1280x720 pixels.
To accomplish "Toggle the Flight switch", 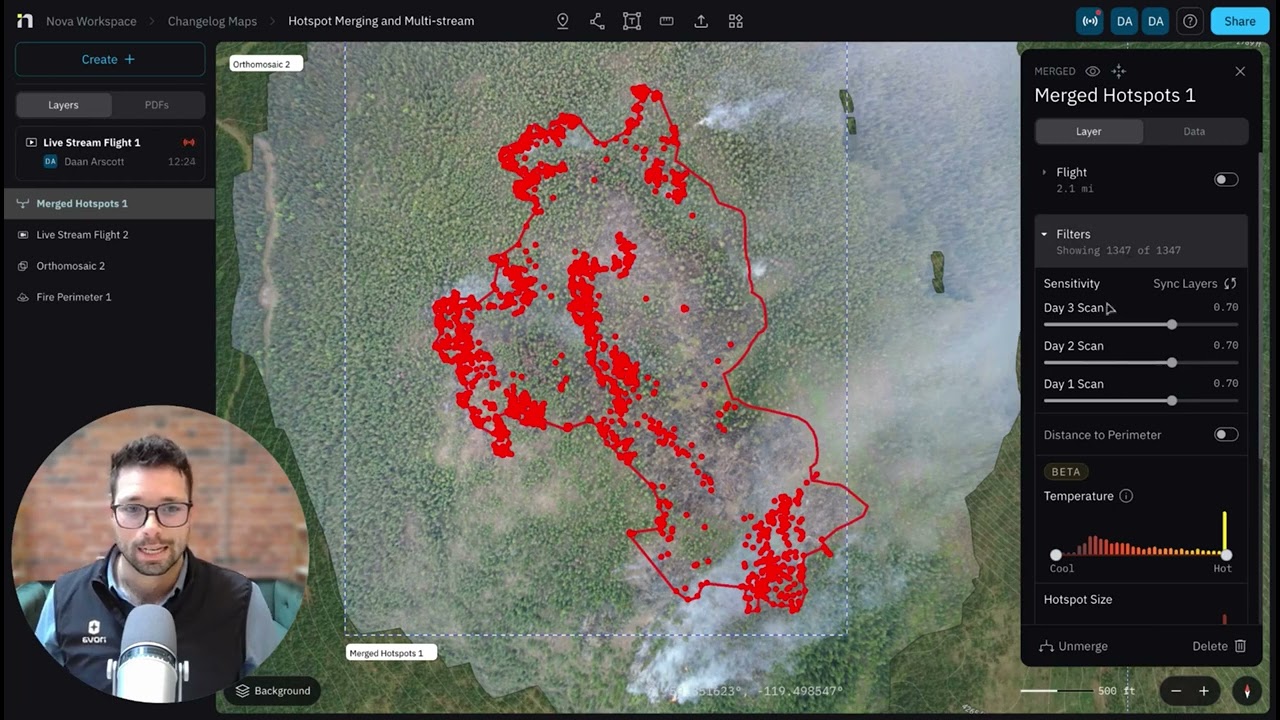I will click(x=1226, y=180).
